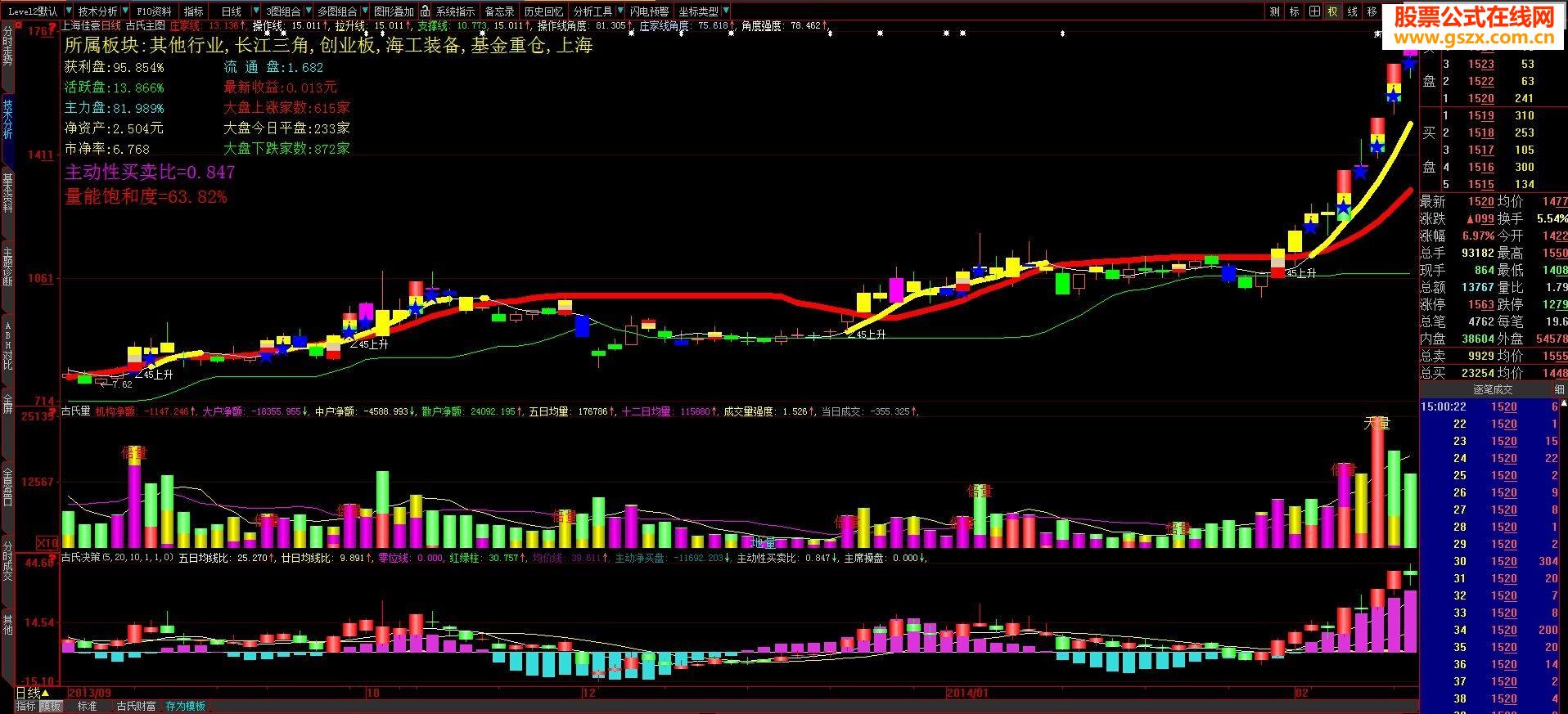Click the 线 line drawing tool icon
The image size is (1568, 714).
[1353, 11]
